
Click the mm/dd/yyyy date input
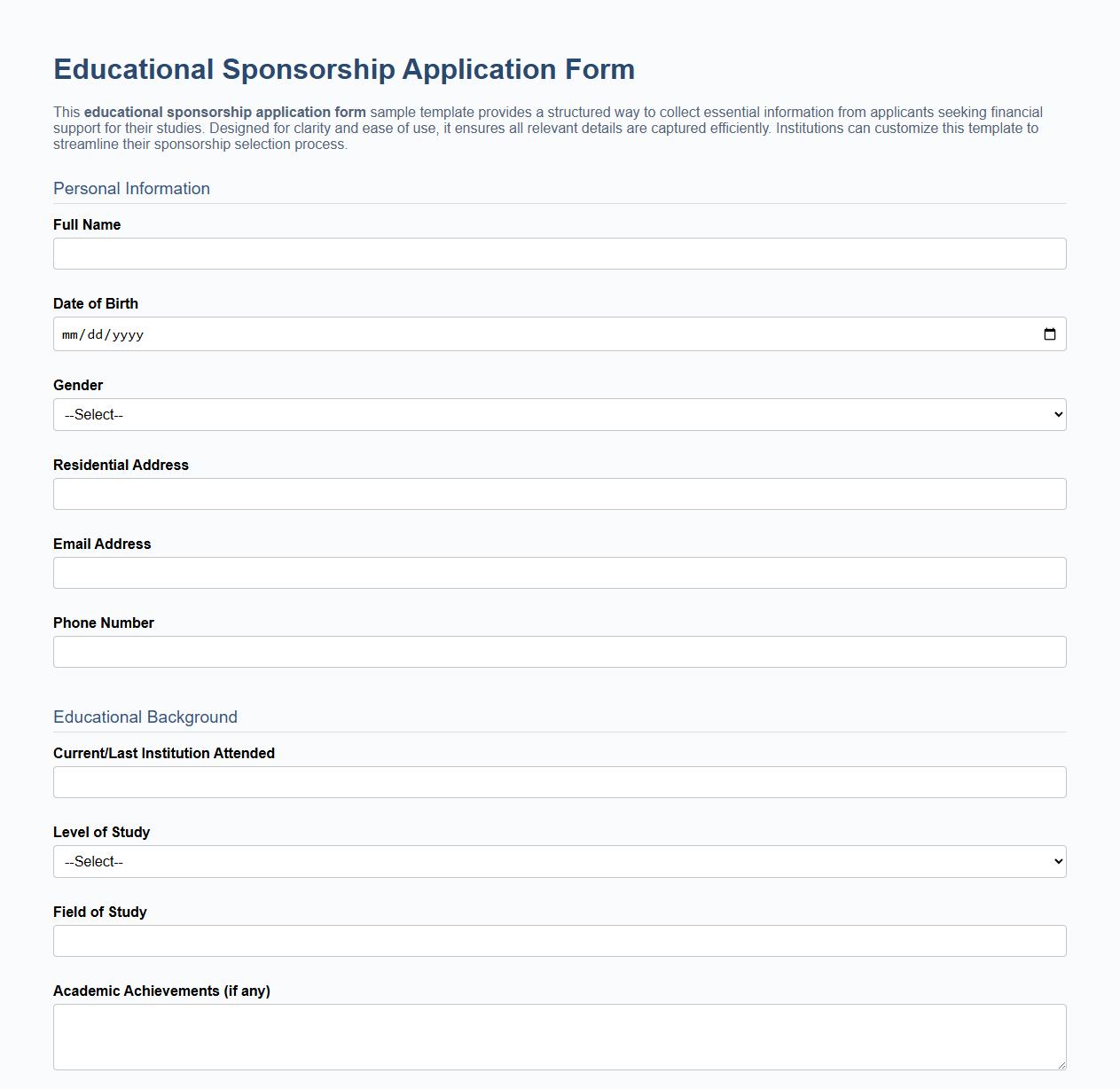[x=355, y=334]
